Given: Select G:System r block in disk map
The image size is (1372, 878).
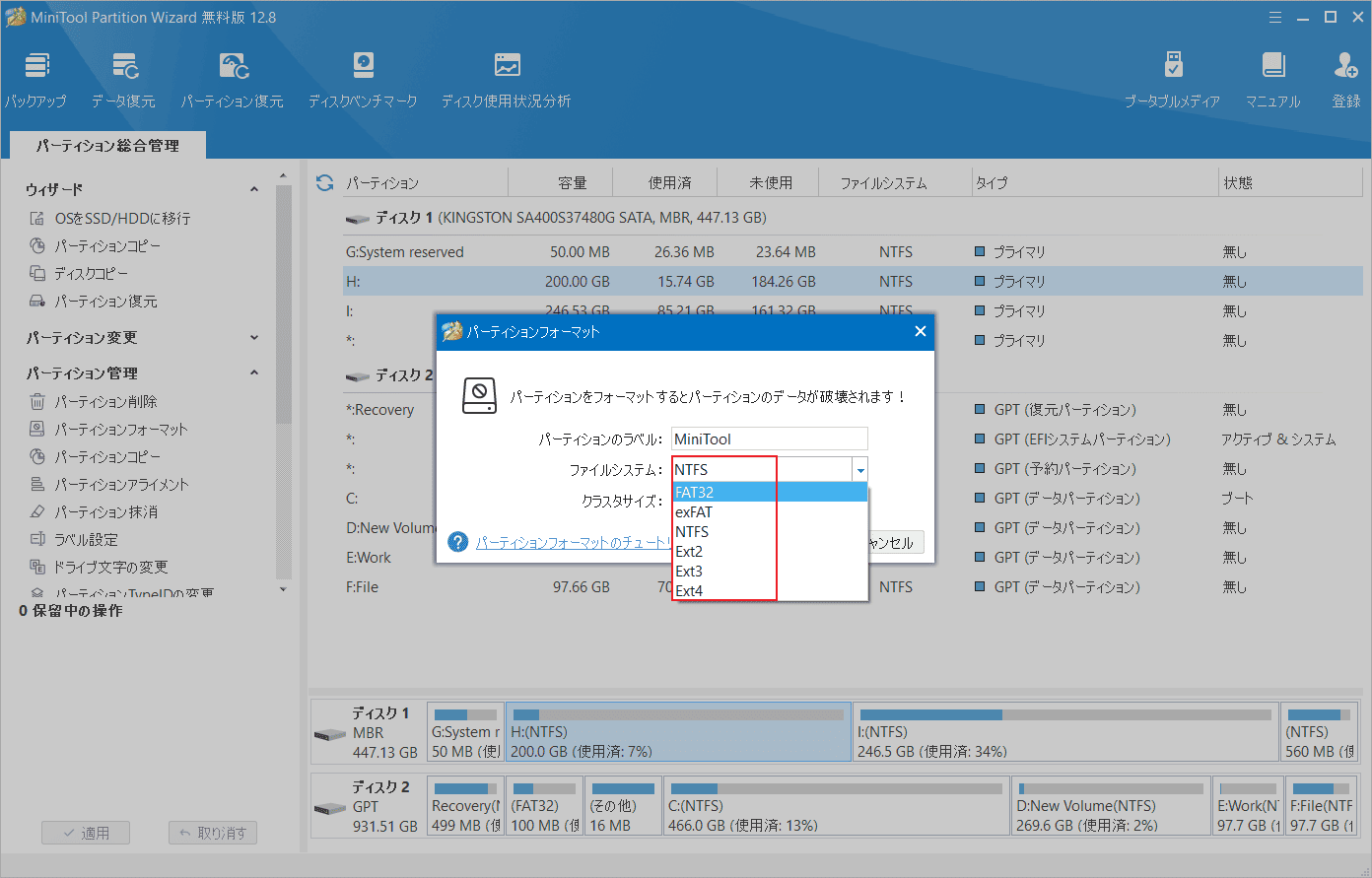Looking at the screenshot, I should point(465,732).
